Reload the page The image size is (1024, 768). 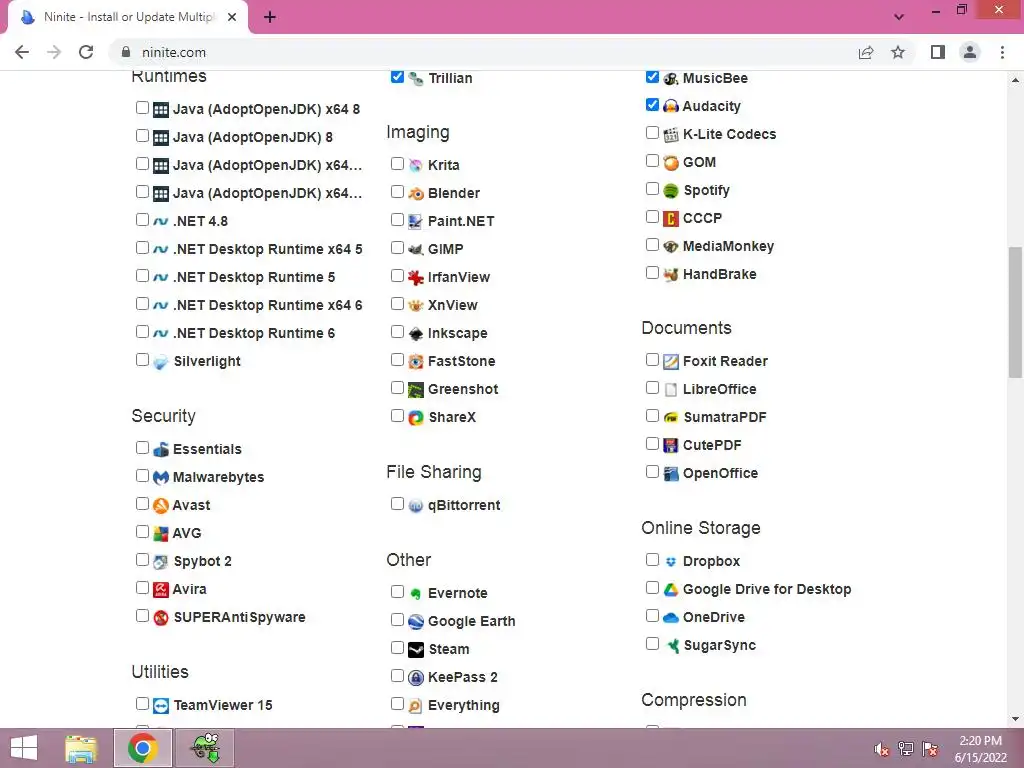[86, 52]
